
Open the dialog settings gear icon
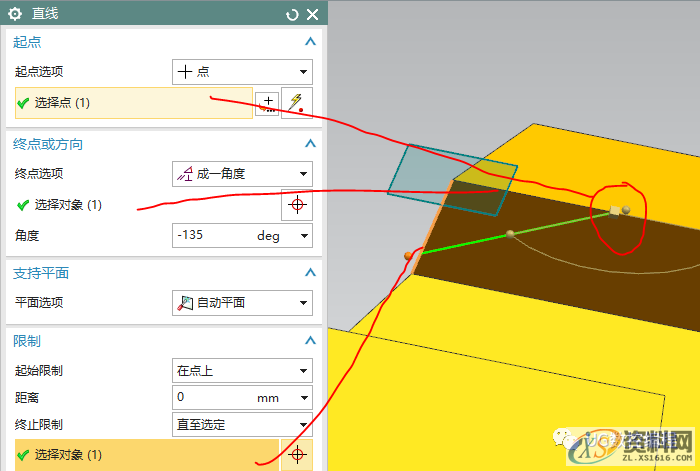(x=15, y=14)
